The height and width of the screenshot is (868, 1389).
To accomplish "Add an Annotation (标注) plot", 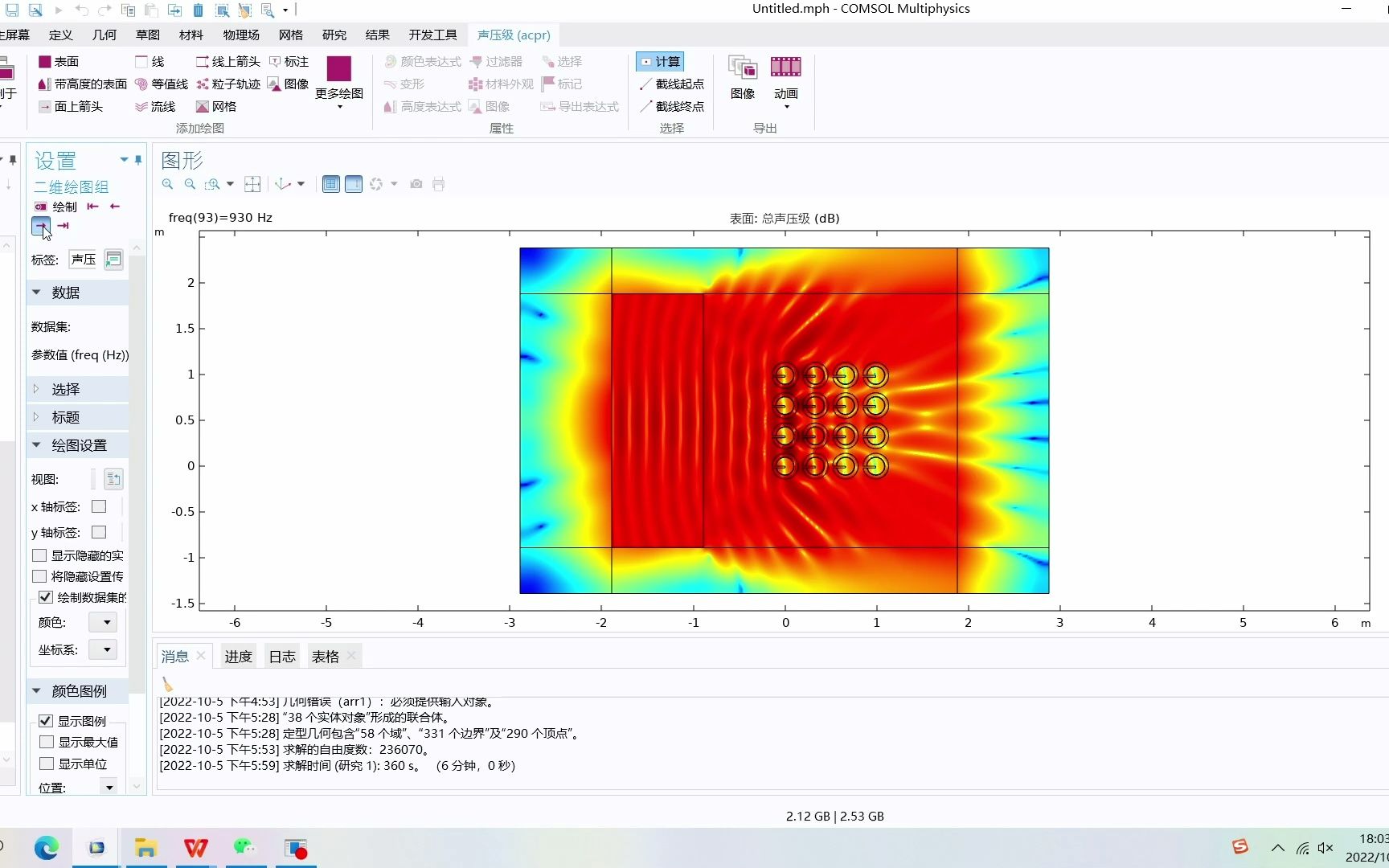I will point(289,61).
